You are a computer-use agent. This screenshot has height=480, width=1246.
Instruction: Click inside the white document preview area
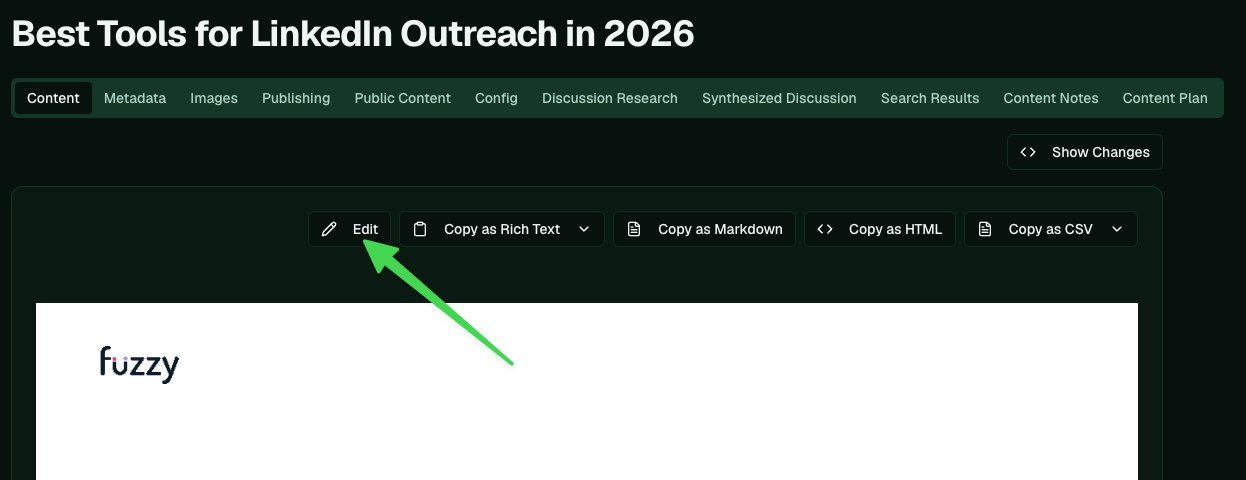[x=587, y=391]
